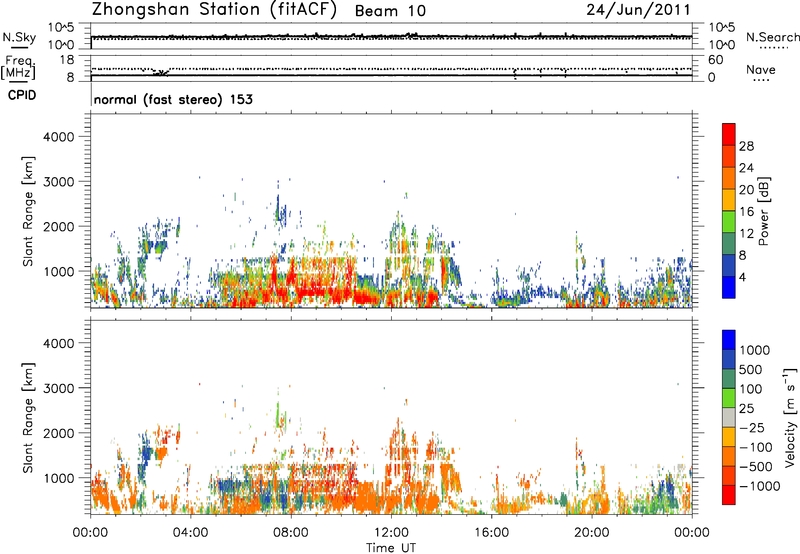Click the "12" power colorbar label

[746, 234]
